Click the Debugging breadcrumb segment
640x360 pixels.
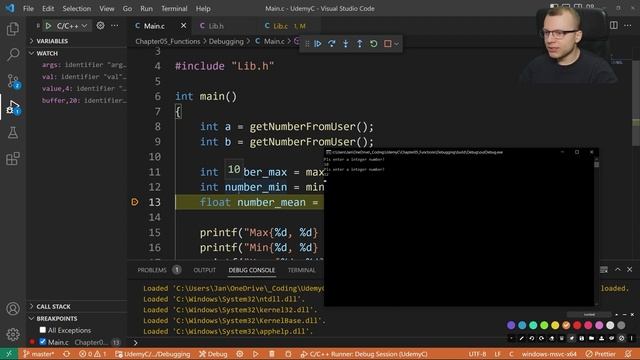226,41
